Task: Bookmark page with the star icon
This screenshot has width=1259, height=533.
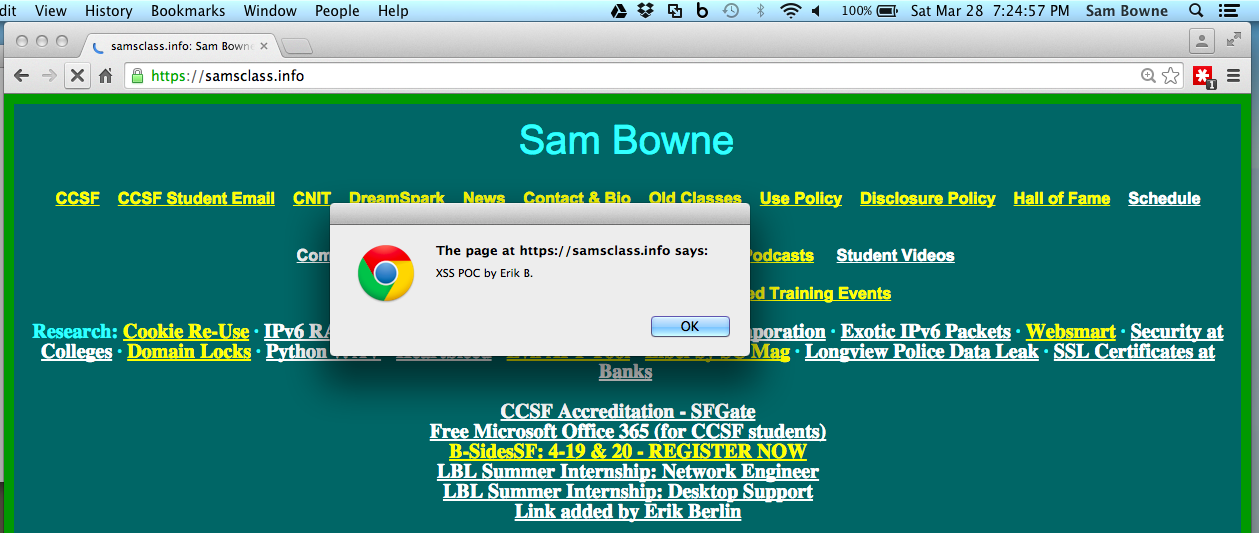Action: (x=1170, y=76)
